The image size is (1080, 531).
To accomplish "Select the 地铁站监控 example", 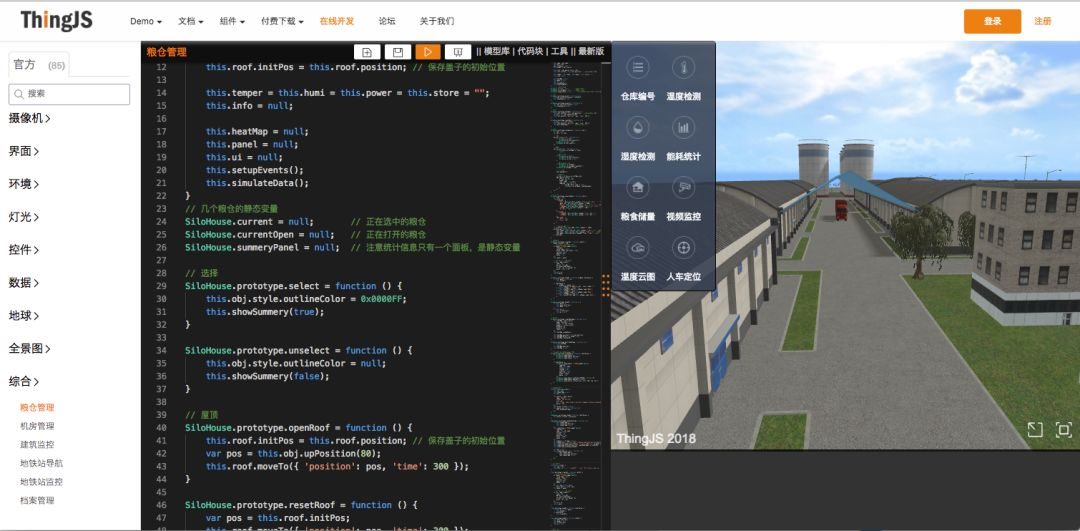I will pos(41,482).
